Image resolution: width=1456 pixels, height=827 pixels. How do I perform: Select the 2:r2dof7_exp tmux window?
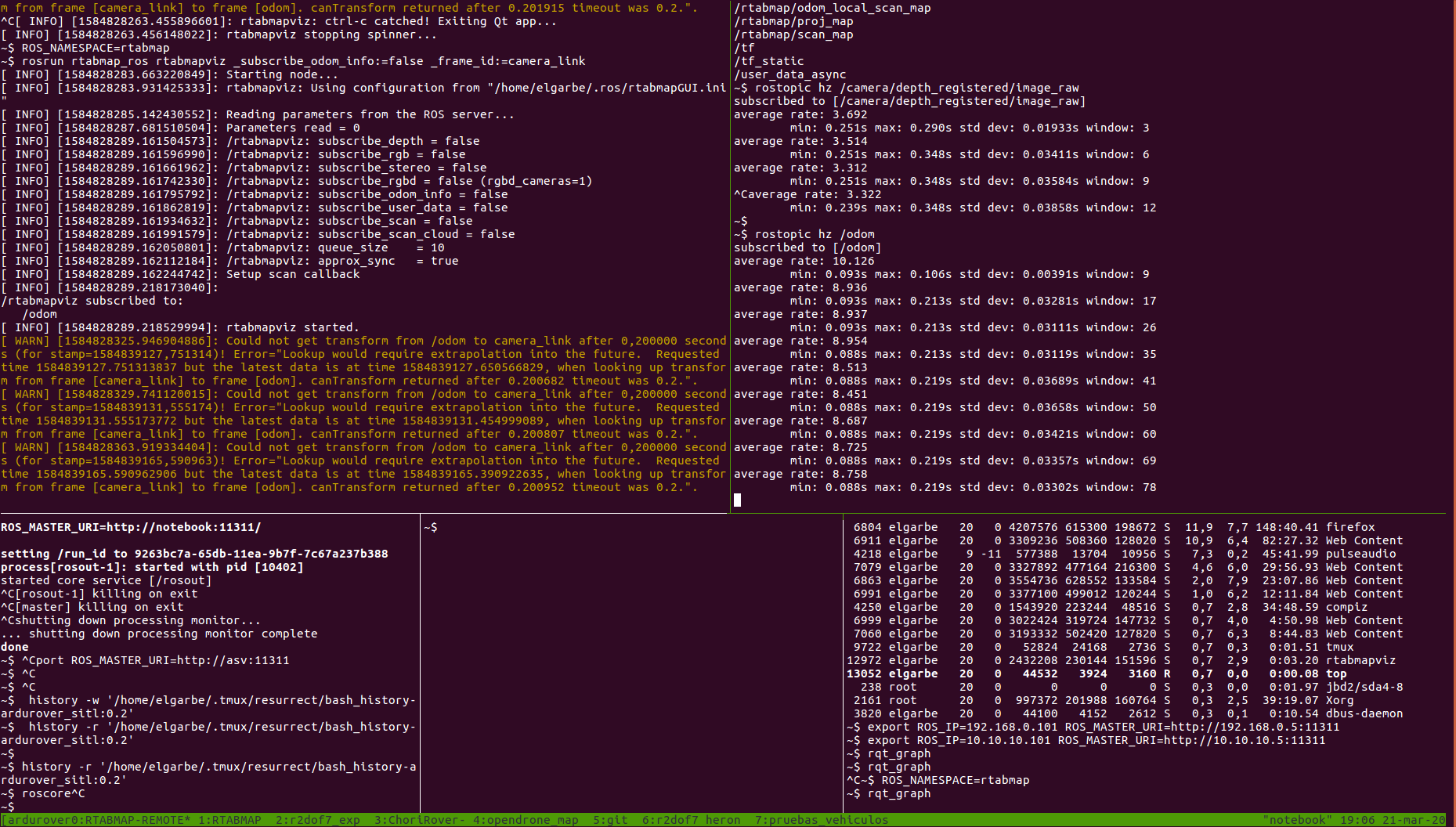coord(317,820)
